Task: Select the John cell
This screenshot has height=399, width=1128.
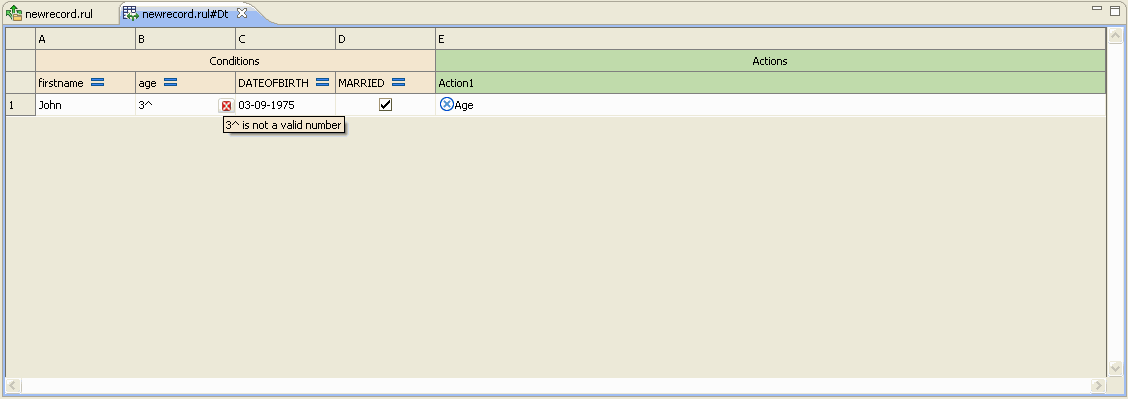Action: (86, 105)
